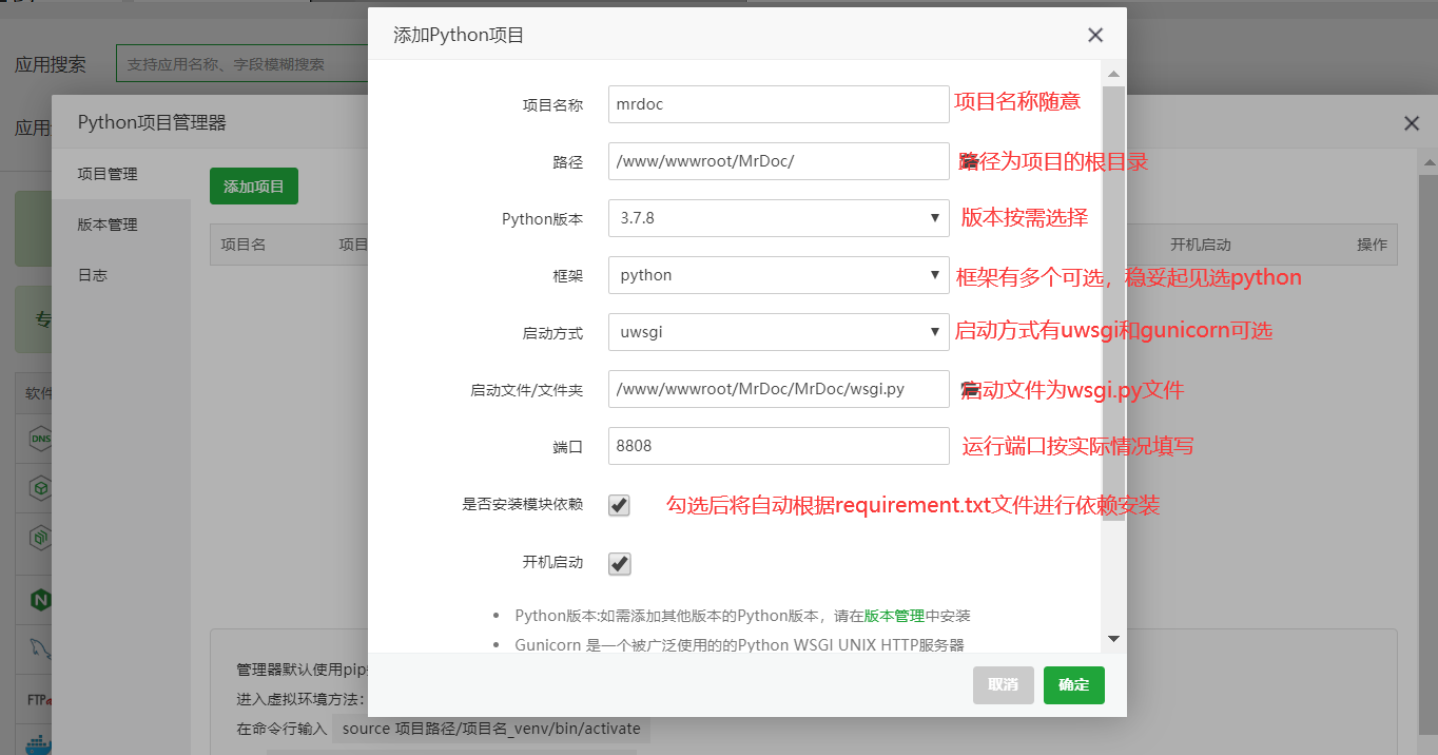Click the green 添加项目 button

coord(253,186)
